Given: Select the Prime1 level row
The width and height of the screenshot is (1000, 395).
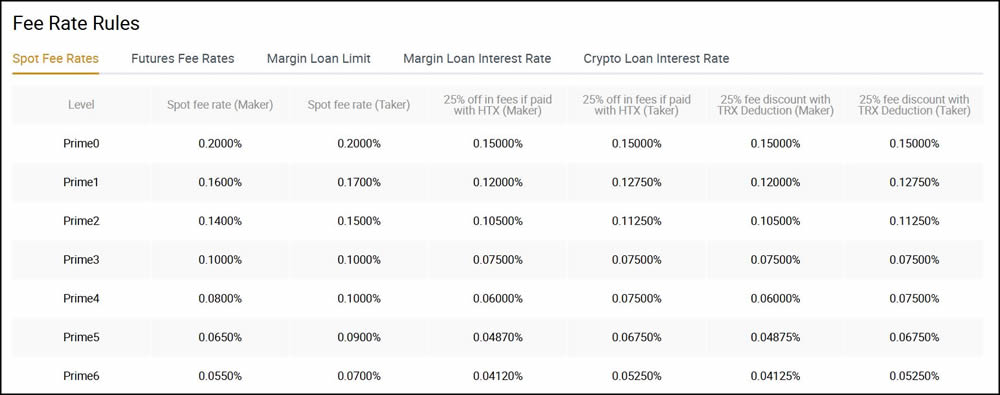Looking at the screenshot, I should tap(497, 183).
